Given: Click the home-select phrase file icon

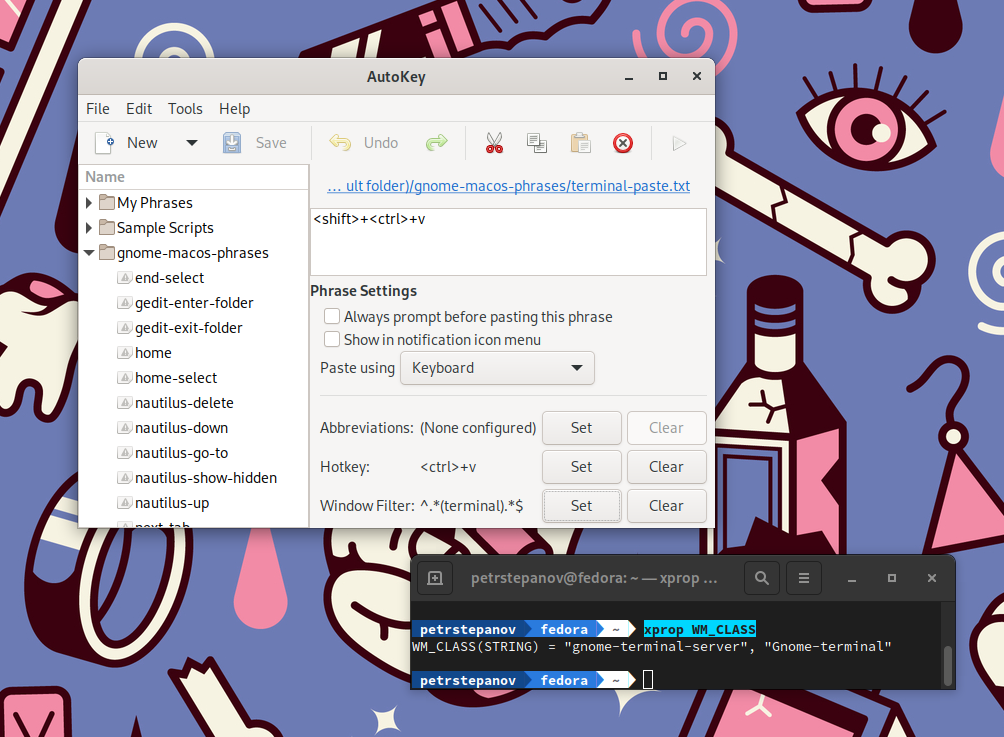Looking at the screenshot, I should pyautogui.click(x=125, y=378).
